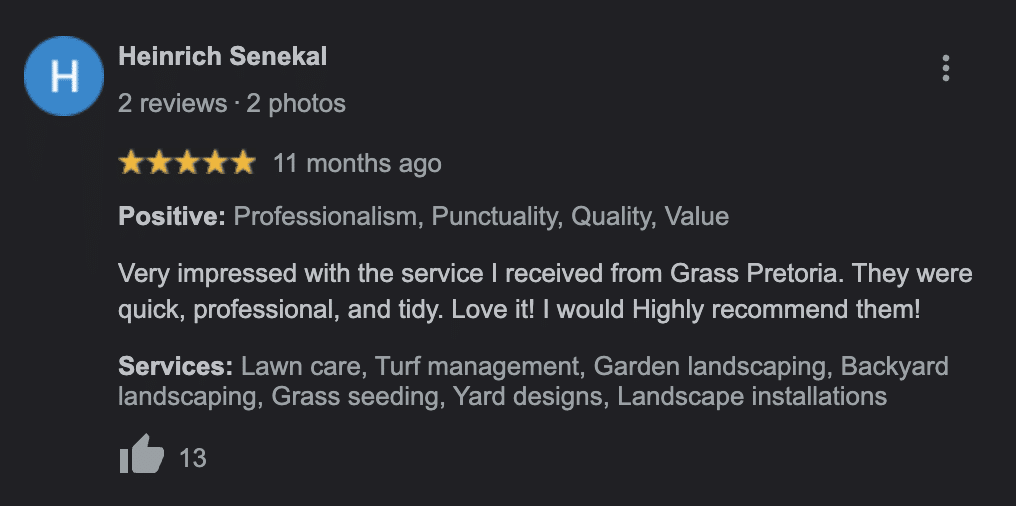The image size is (1016, 506).
Task: Click the "Positive:" label
Action: click(172, 216)
